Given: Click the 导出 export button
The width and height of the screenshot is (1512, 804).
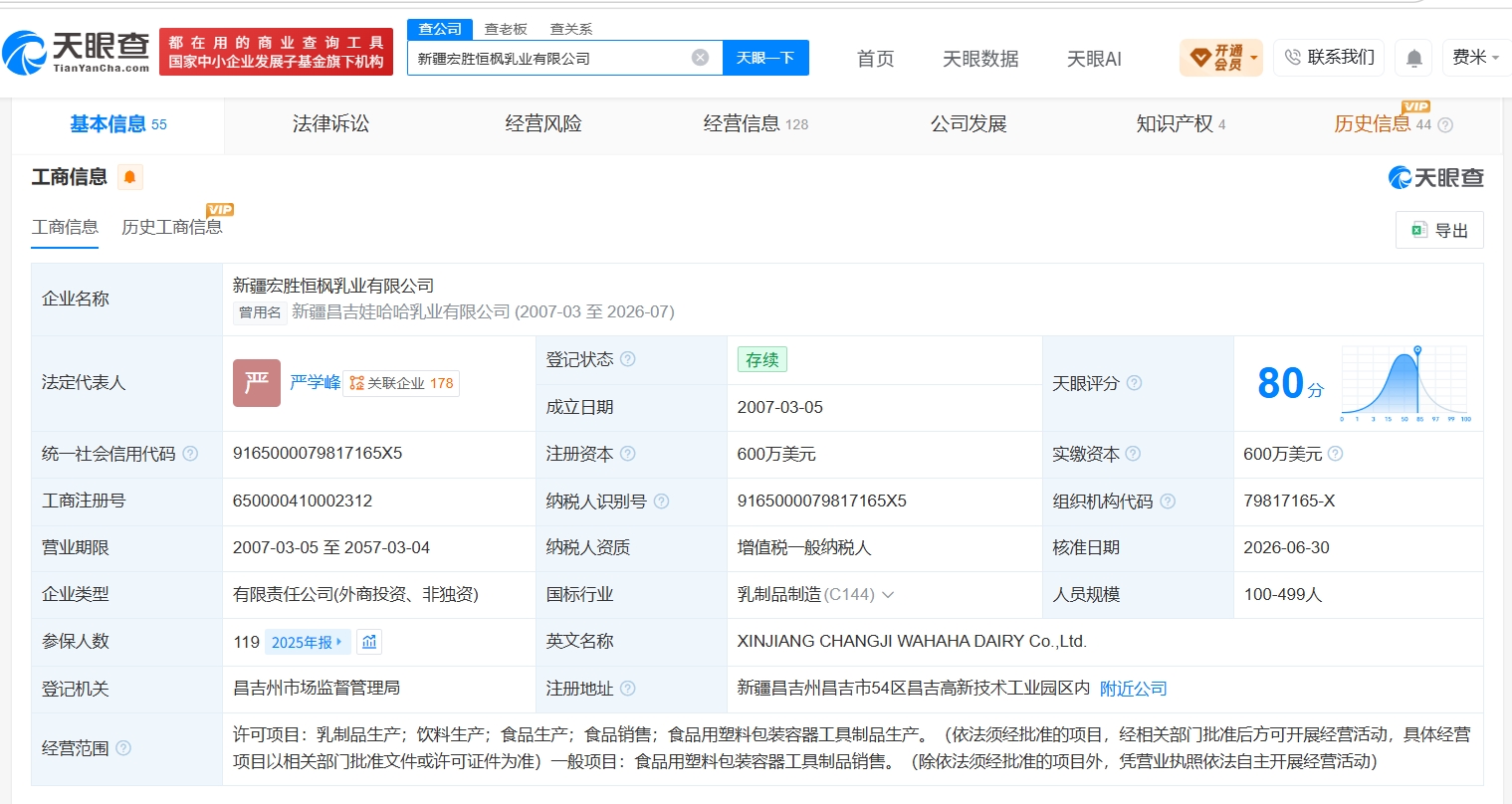Looking at the screenshot, I should coord(1439,230).
